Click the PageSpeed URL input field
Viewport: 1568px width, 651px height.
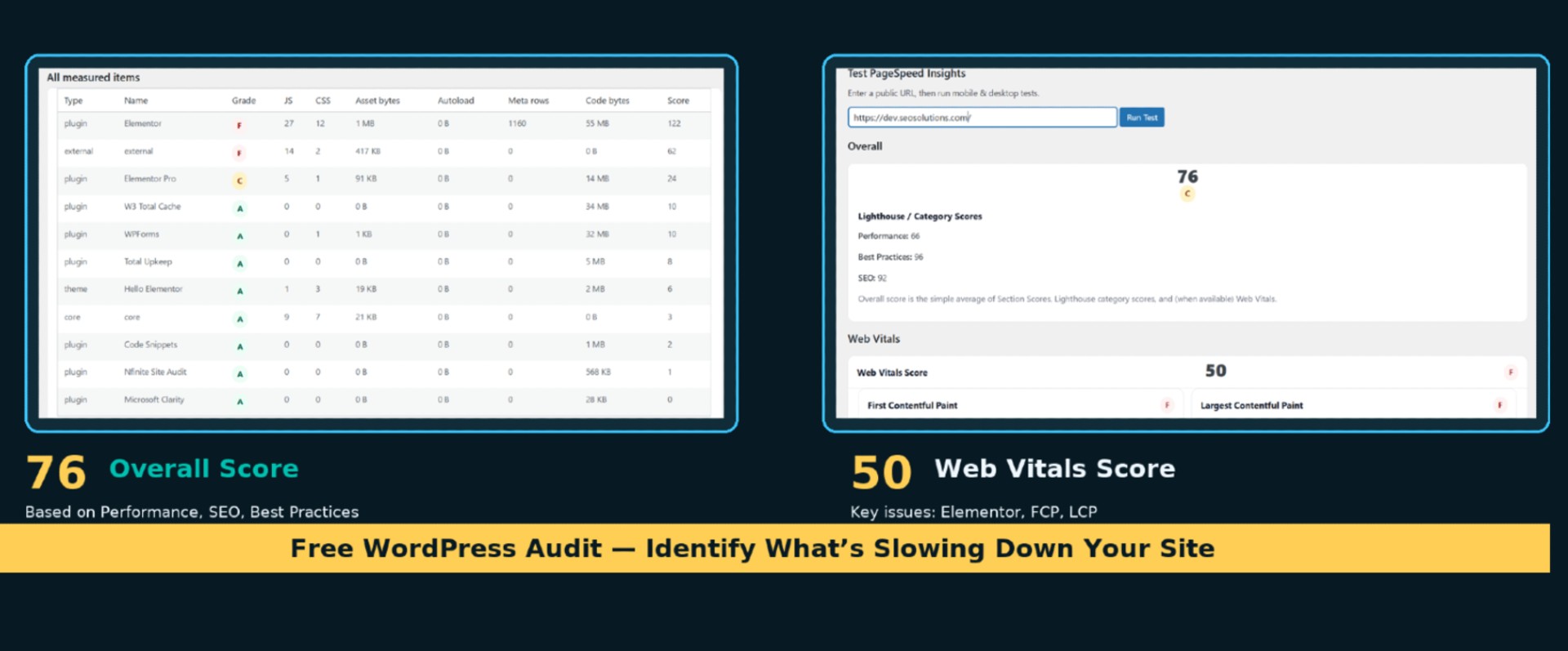[x=982, y=118]
